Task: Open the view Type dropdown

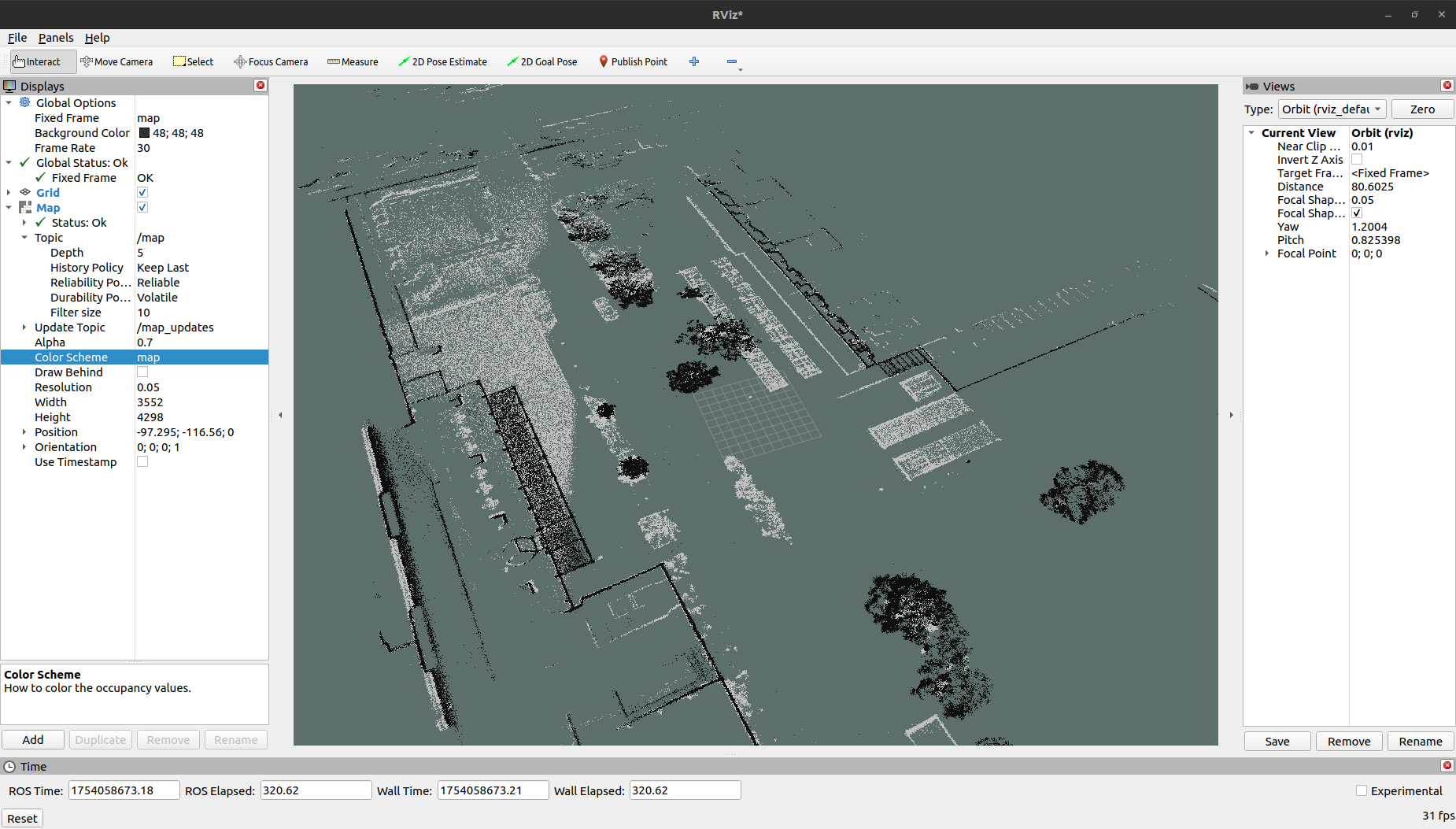Action: tap(1332, 109)
